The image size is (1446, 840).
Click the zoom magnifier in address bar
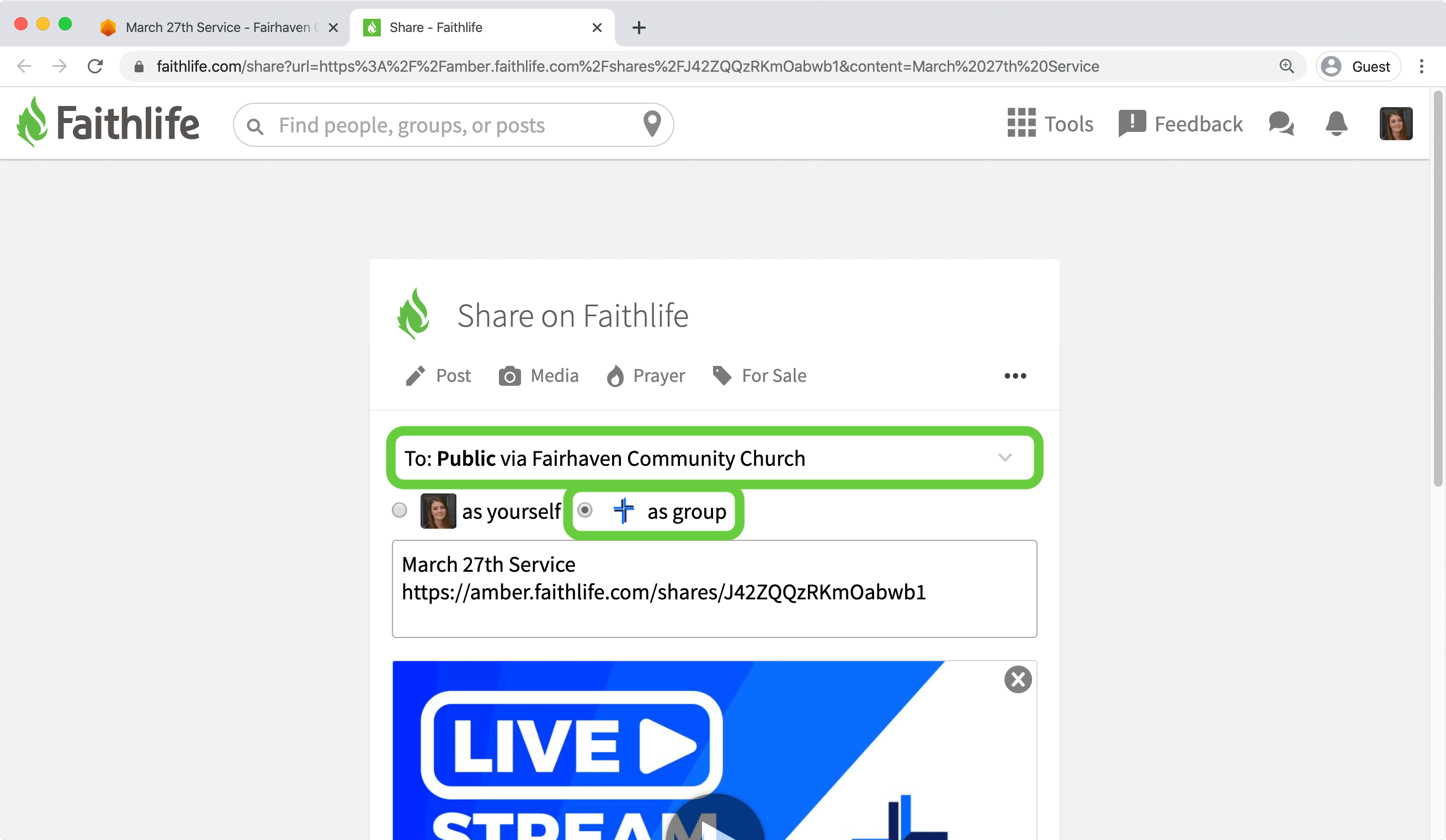point(1286,67)
